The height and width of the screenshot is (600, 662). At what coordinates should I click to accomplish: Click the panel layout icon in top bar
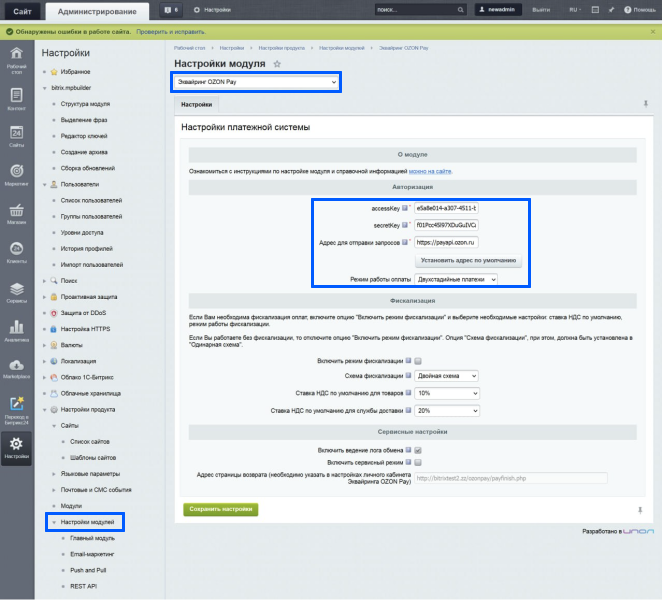tap(595, 10)
